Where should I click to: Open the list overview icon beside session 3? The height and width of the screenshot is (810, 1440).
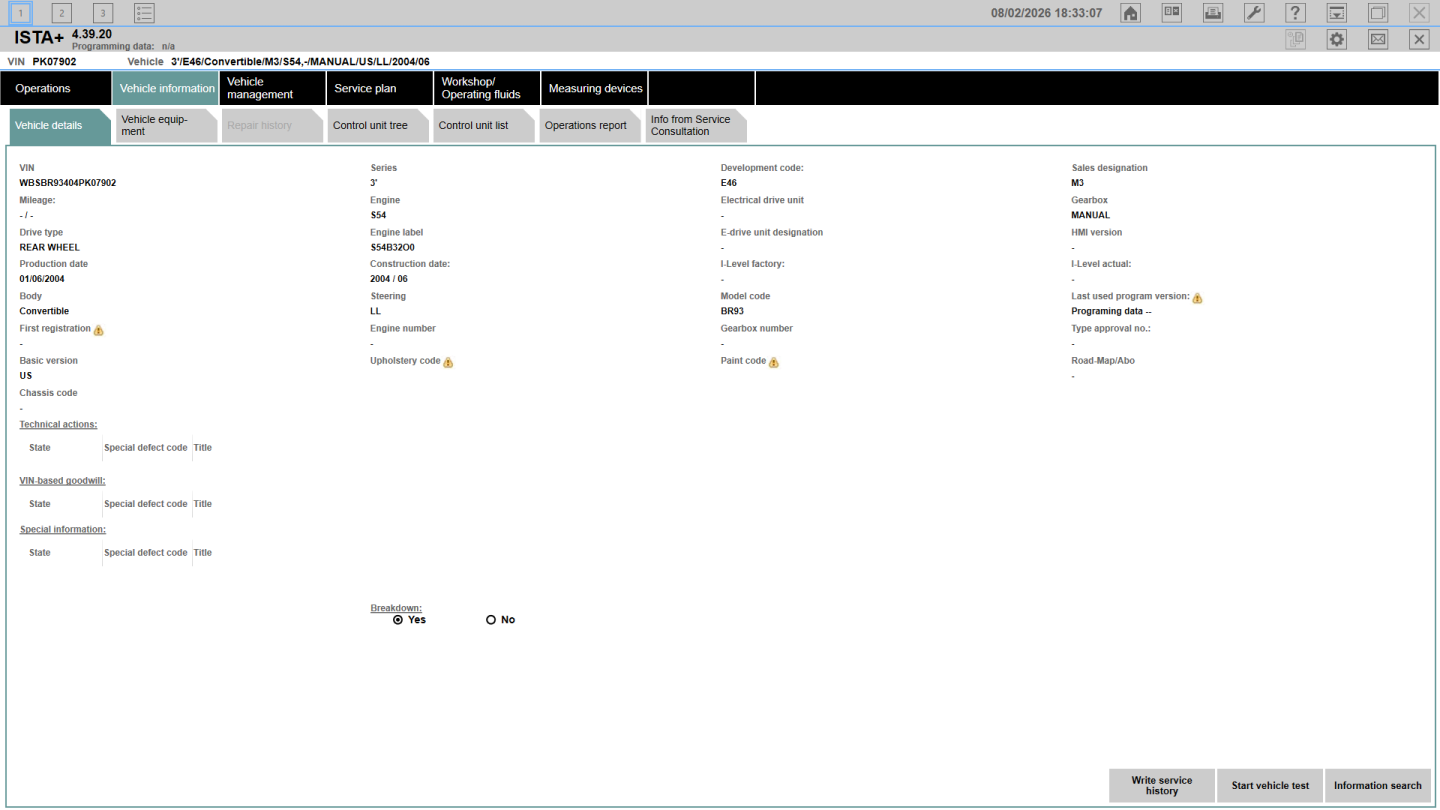(x=144, y=13)
